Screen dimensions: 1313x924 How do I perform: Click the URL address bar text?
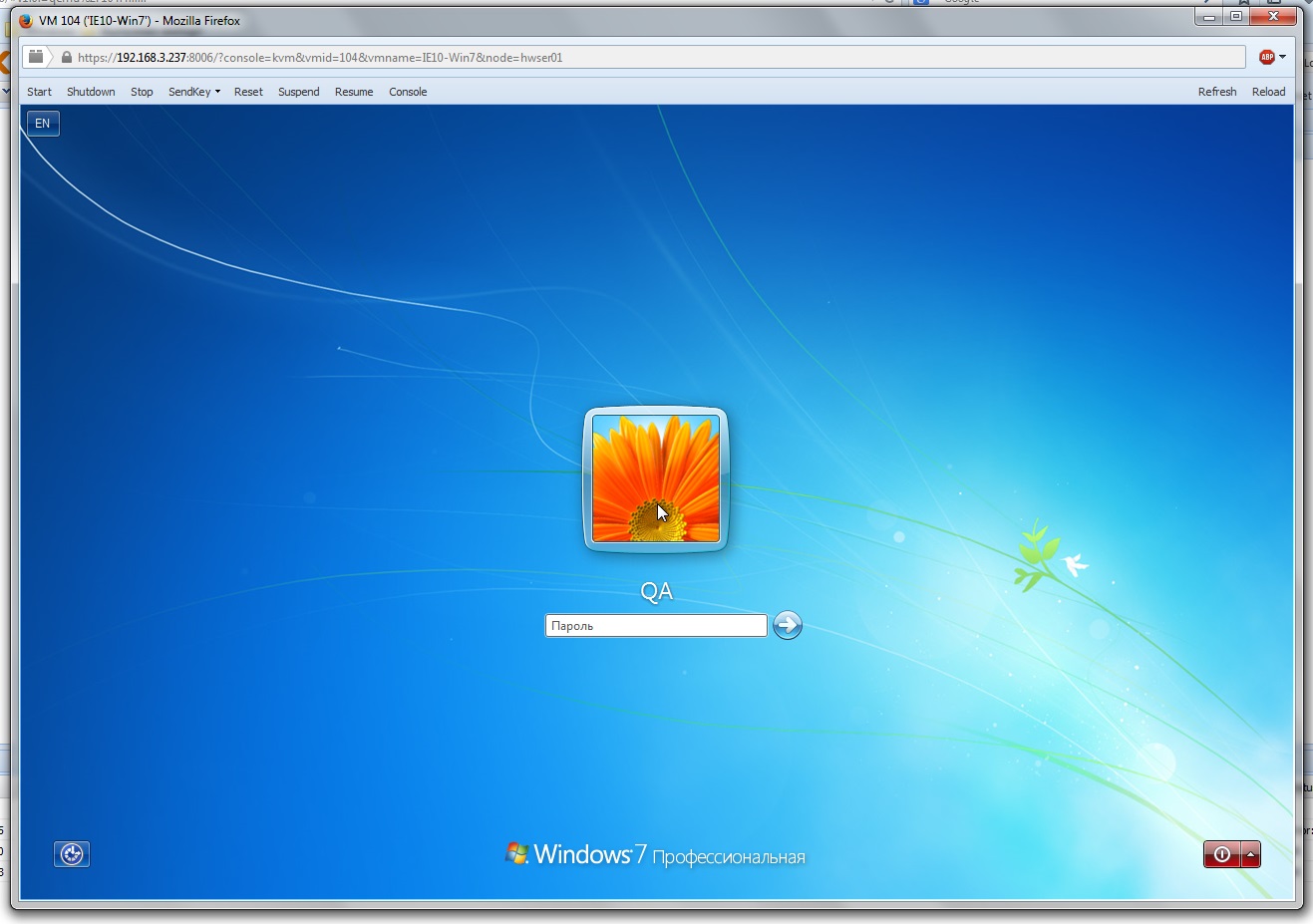click(320, 58)
